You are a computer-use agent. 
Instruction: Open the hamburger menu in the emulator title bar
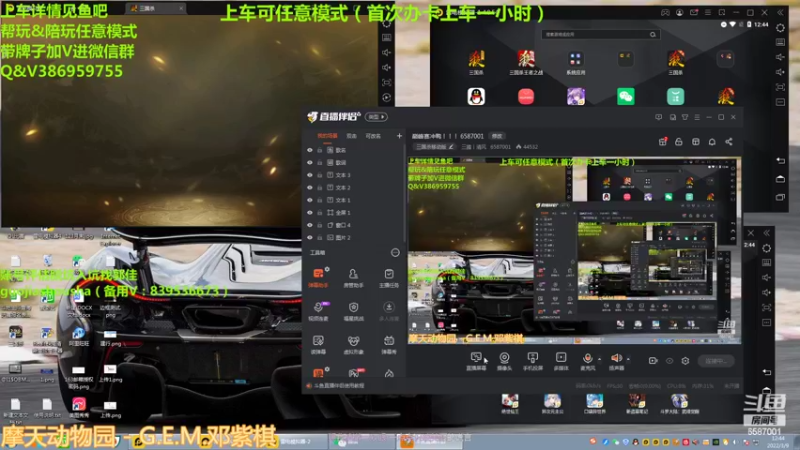pos(708,12)
